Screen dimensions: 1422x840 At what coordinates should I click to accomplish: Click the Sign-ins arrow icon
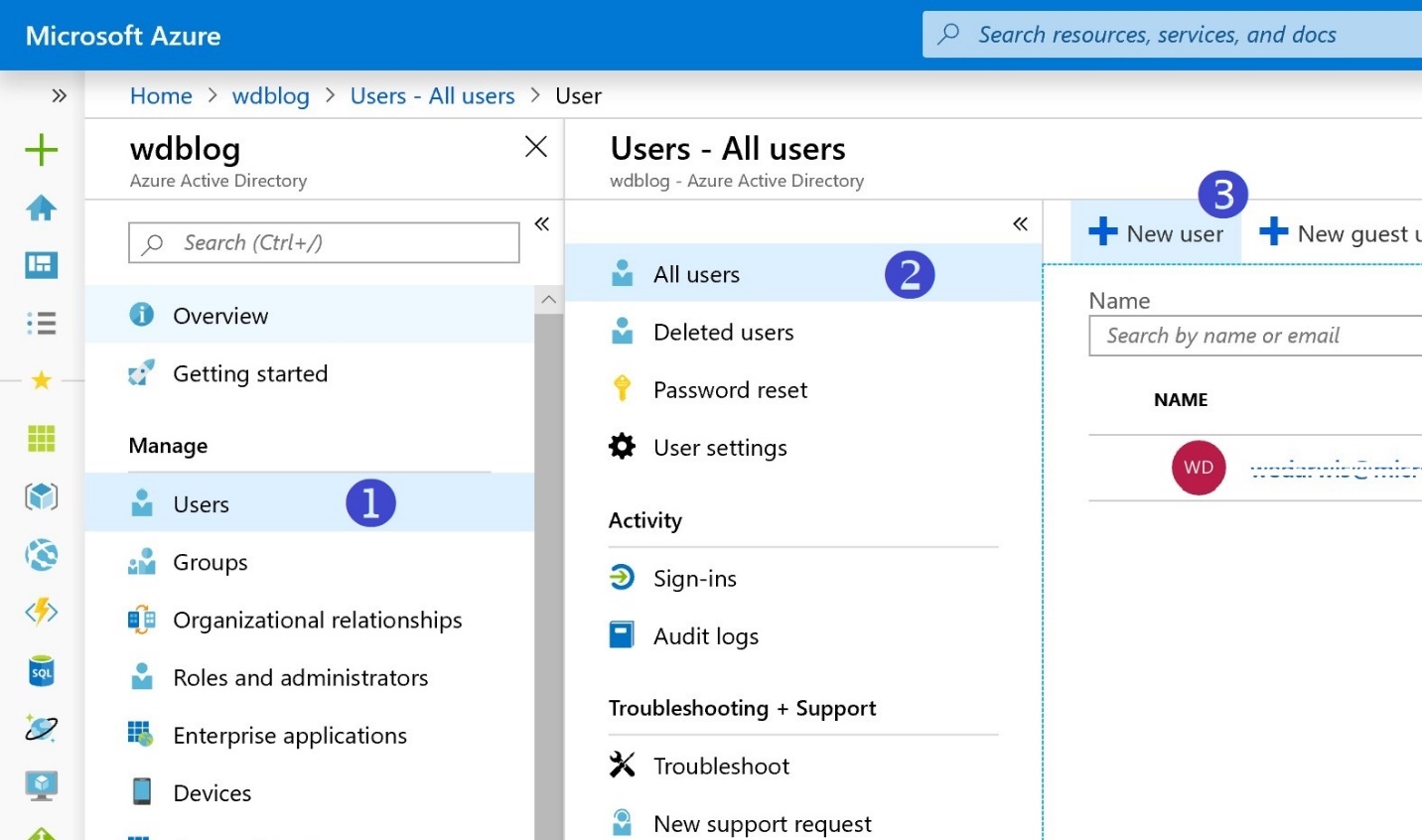(x=622, y=577)
